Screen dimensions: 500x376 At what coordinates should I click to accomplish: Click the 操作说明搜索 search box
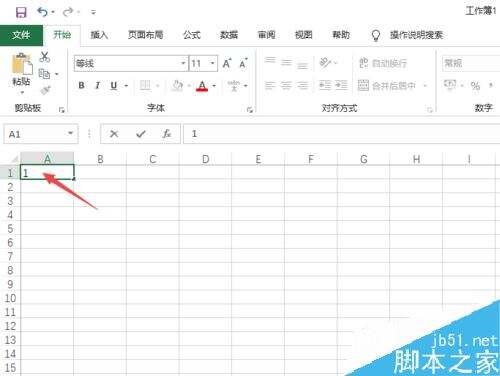[x=416, y=35]
